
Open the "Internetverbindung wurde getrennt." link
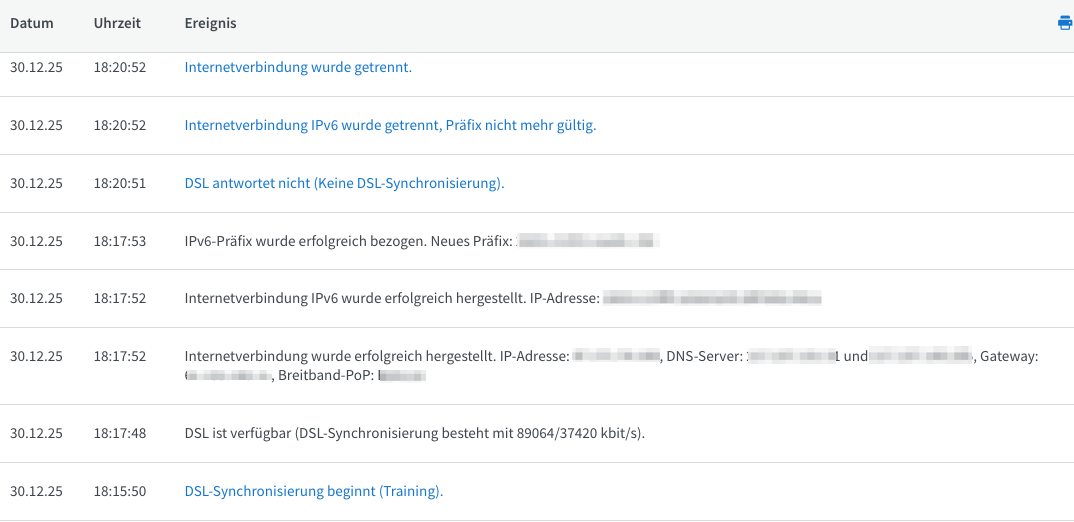pos(298,68)
